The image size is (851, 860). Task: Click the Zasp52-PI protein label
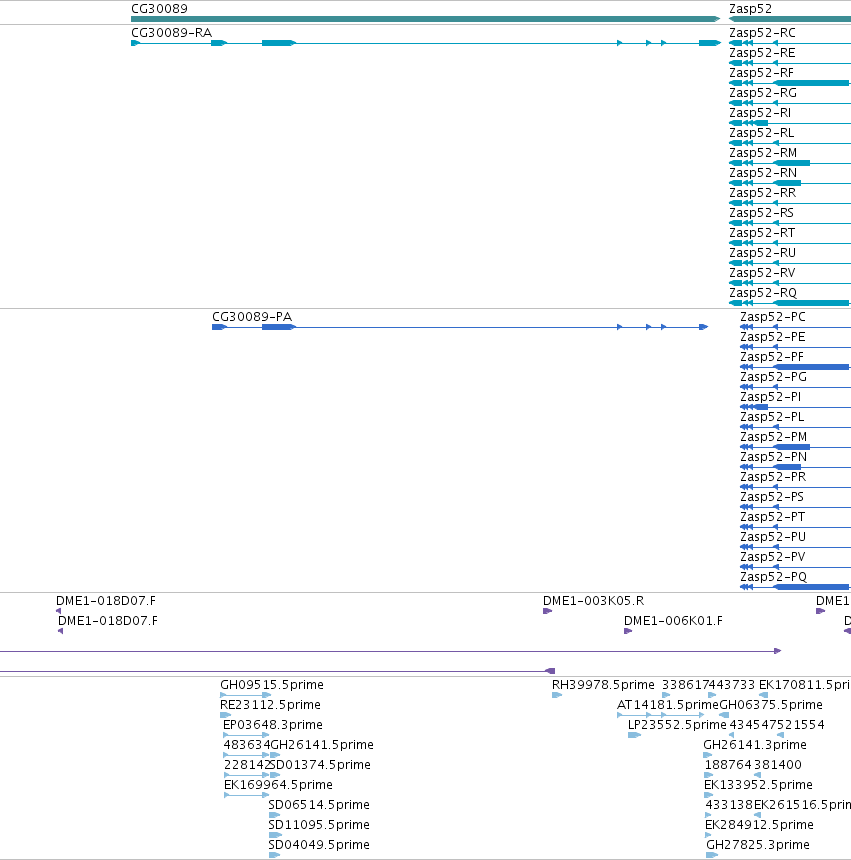pos(770,397)
